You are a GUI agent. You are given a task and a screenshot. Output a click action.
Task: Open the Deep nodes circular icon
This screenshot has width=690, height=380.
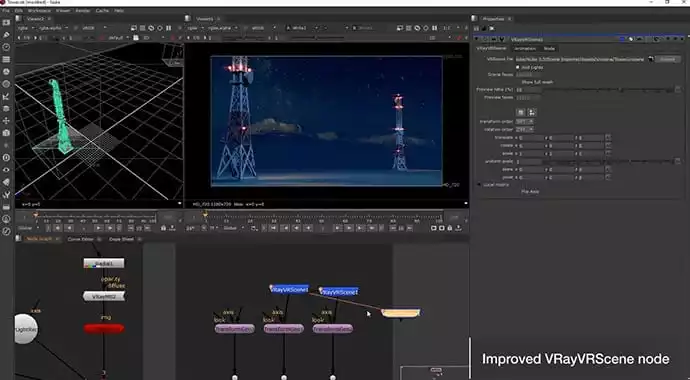point(6,157)
